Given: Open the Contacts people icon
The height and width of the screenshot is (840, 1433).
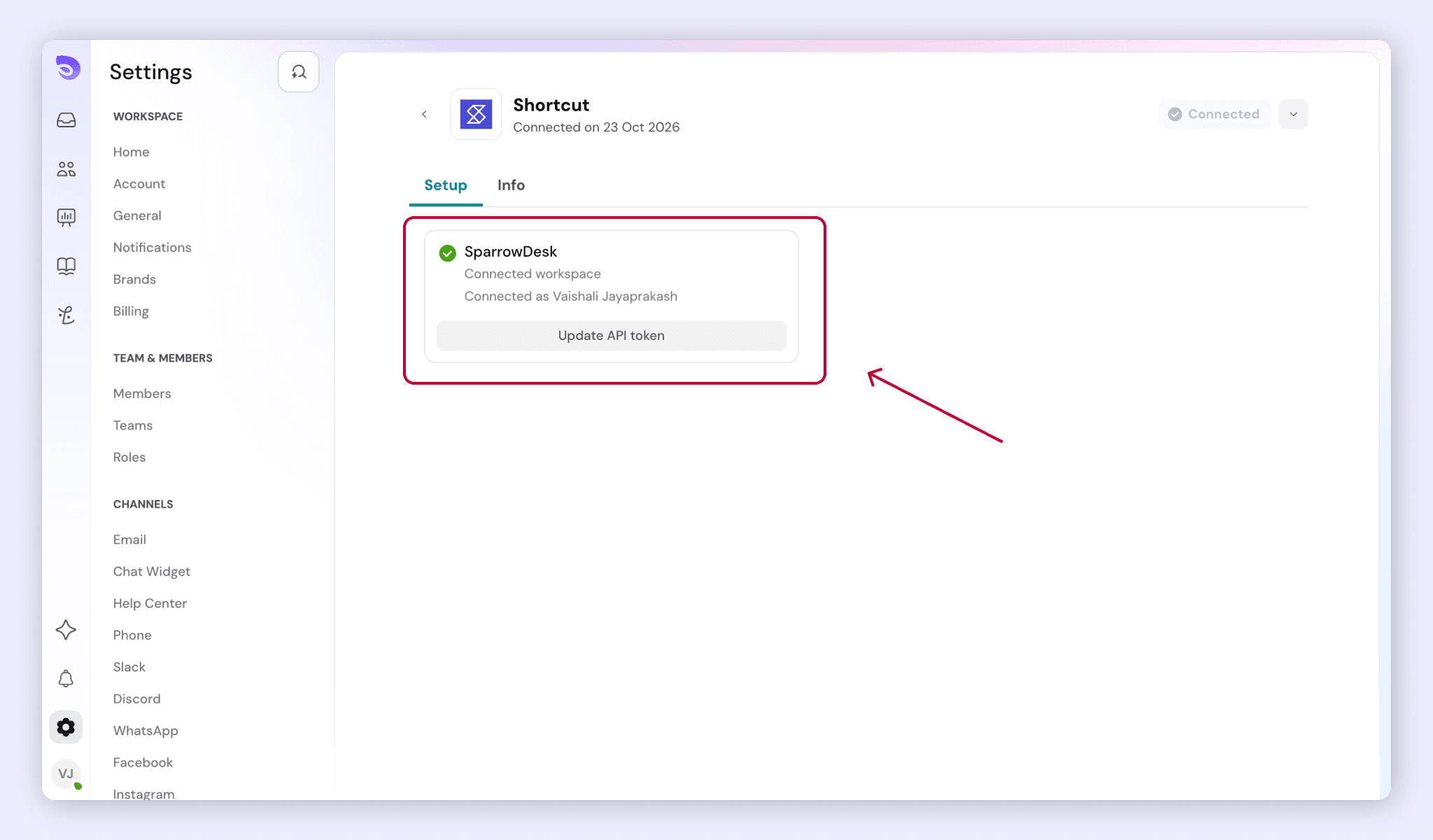Looking at the screenshot, I should [x=66, y=169].
